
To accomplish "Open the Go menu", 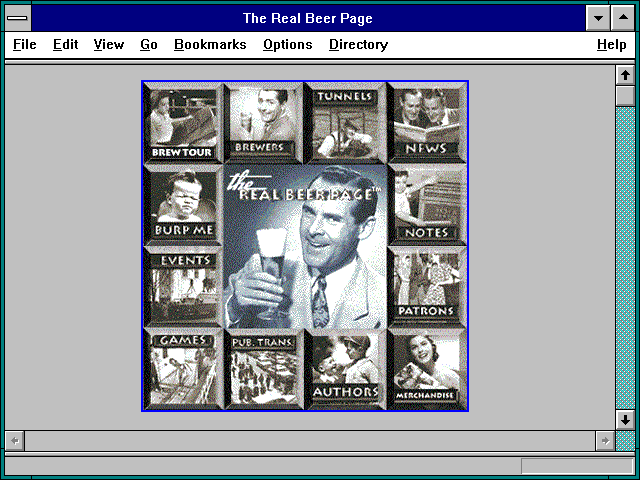I will pos(149,44).
